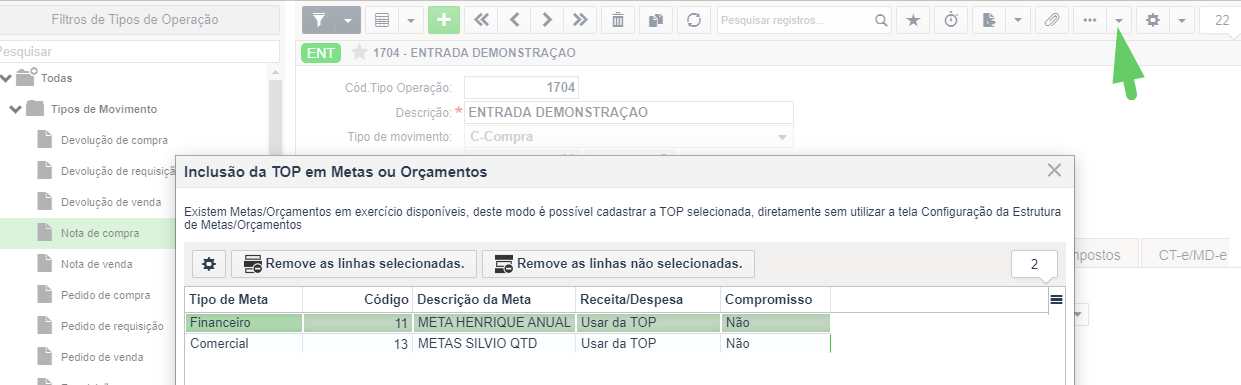Delete record with trash icon
This screenshot has width=1241, height=385.
[x=619, y=19]
